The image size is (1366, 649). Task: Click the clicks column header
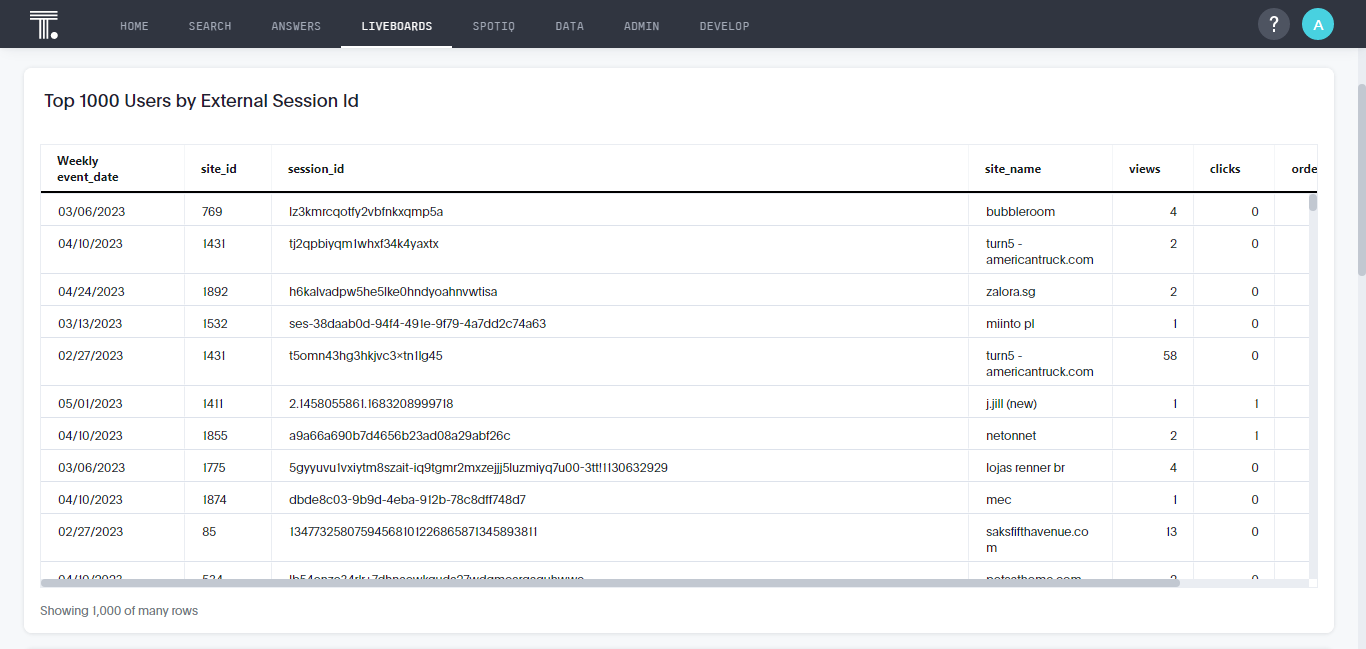click(1225, 169)
